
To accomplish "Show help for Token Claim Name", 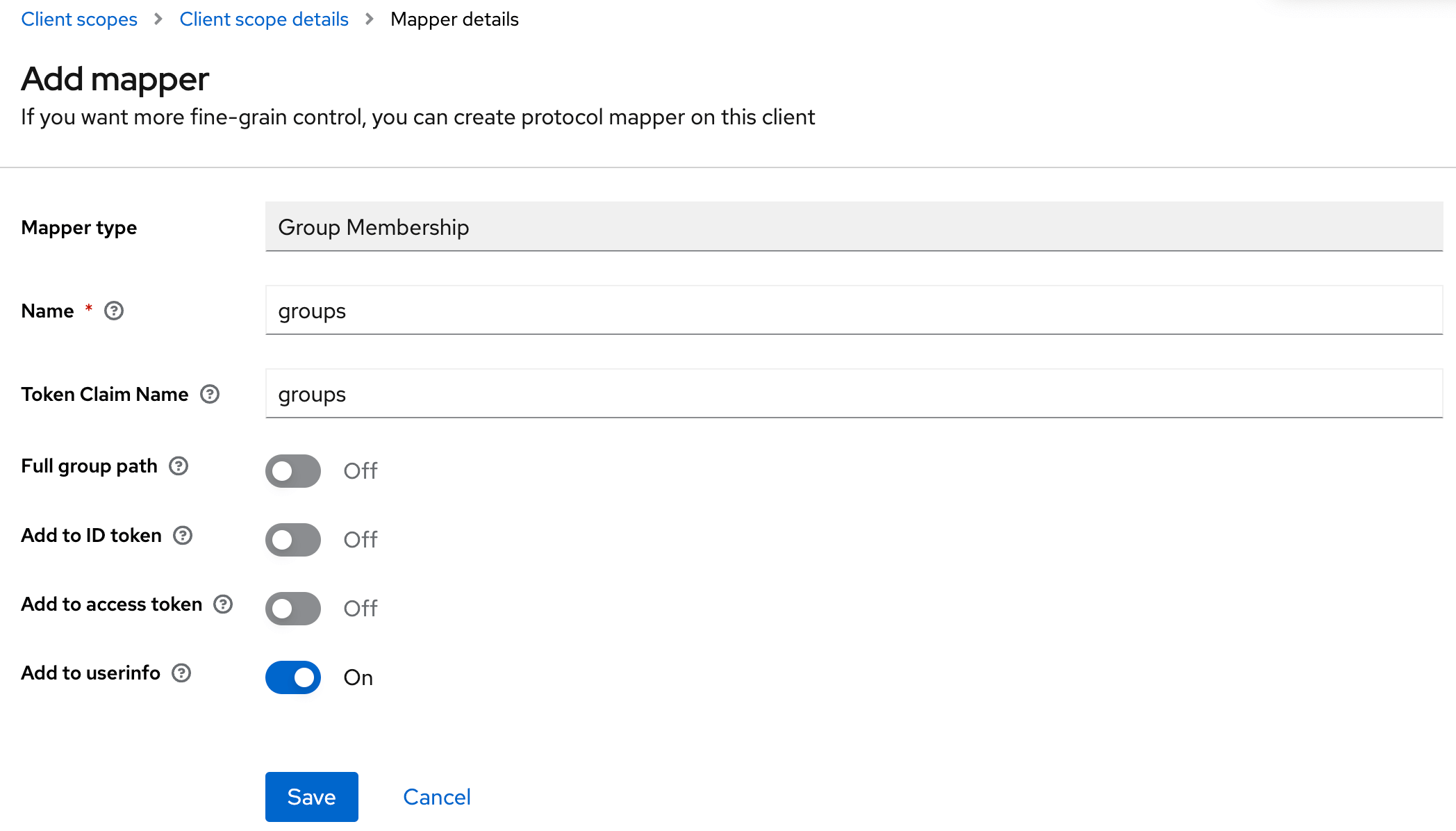I will (x=210, y=394).
